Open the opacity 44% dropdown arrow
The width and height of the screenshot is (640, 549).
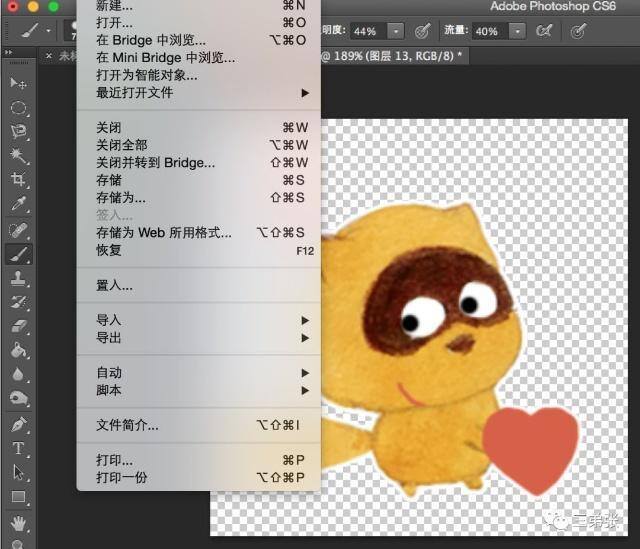tap(396, 31)
